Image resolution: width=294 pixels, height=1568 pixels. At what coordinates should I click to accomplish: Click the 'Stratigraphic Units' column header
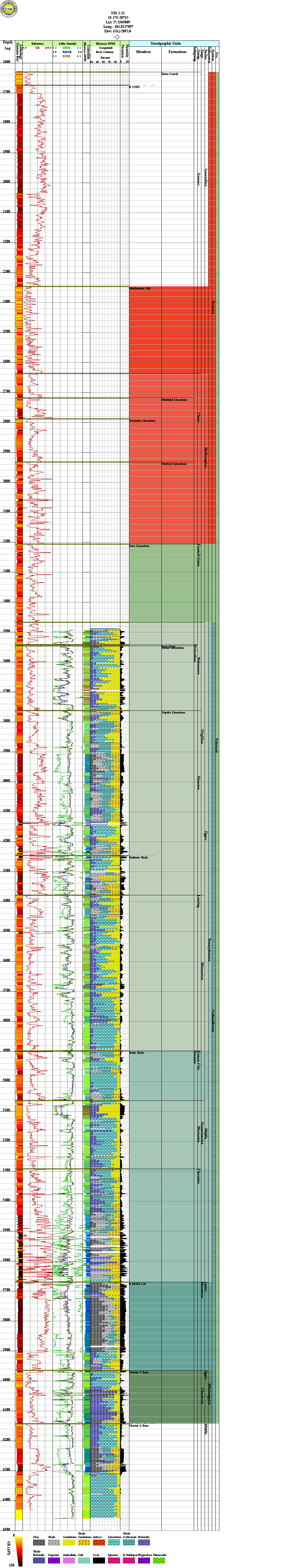[x=165, y=43]
